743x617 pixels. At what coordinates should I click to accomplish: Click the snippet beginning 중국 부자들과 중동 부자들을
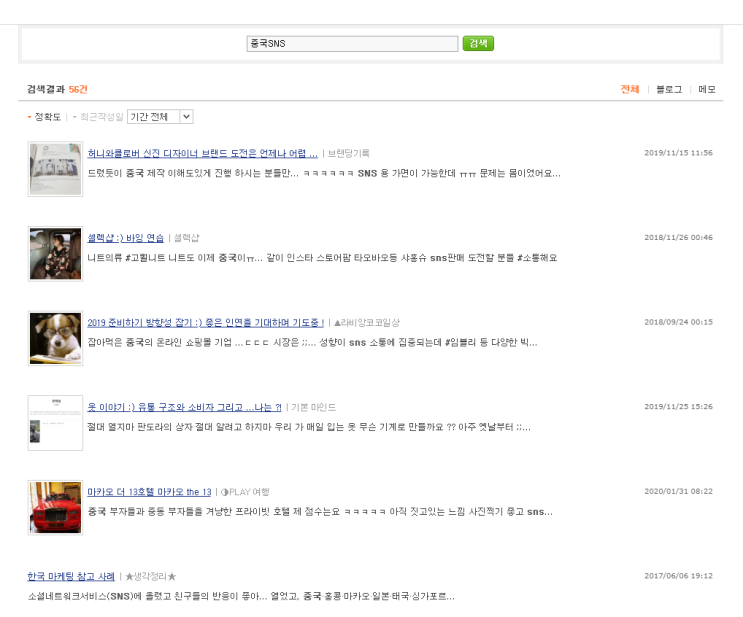(320, 512)
